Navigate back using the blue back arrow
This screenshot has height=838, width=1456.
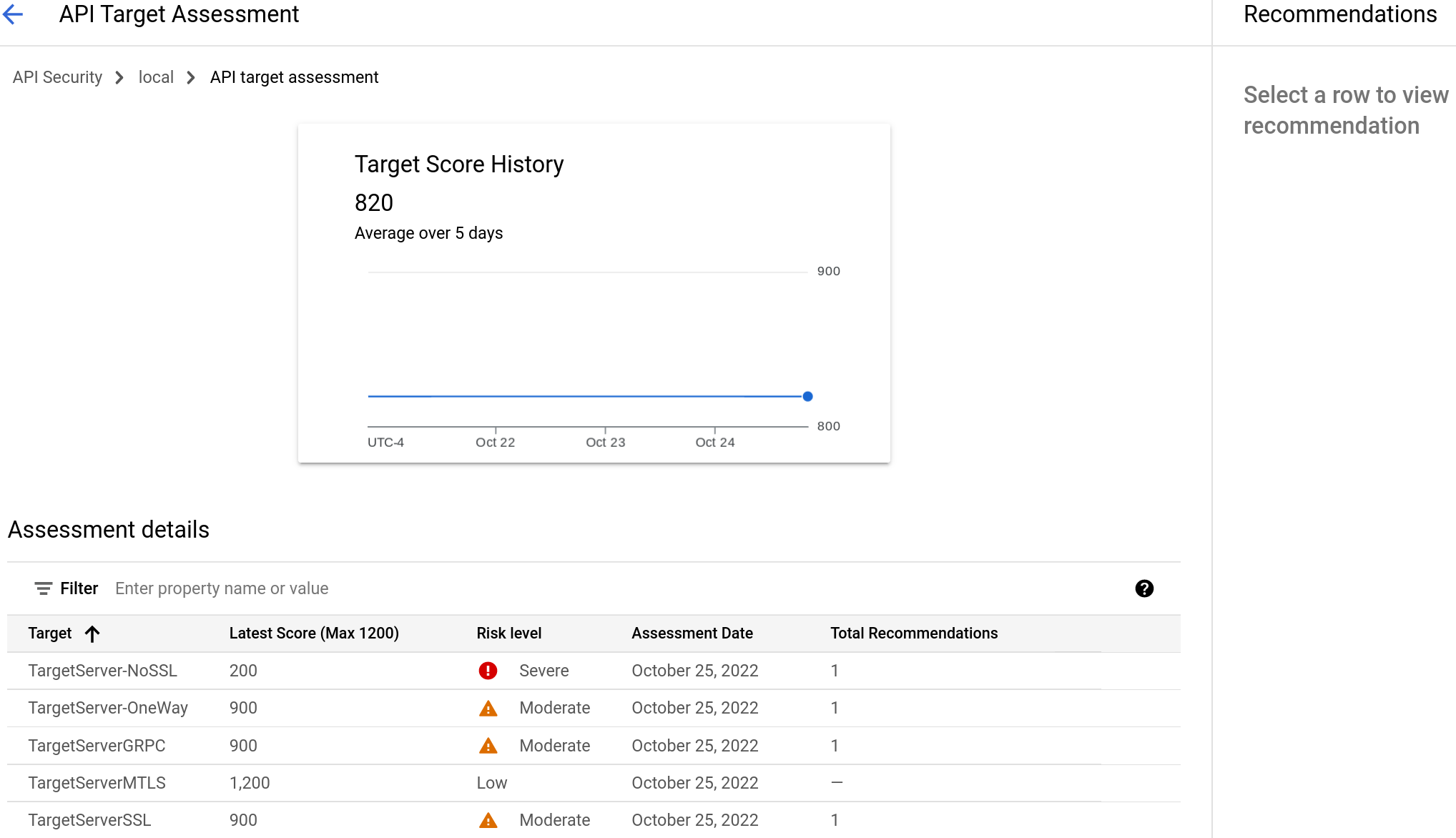[x=13, y=14]
